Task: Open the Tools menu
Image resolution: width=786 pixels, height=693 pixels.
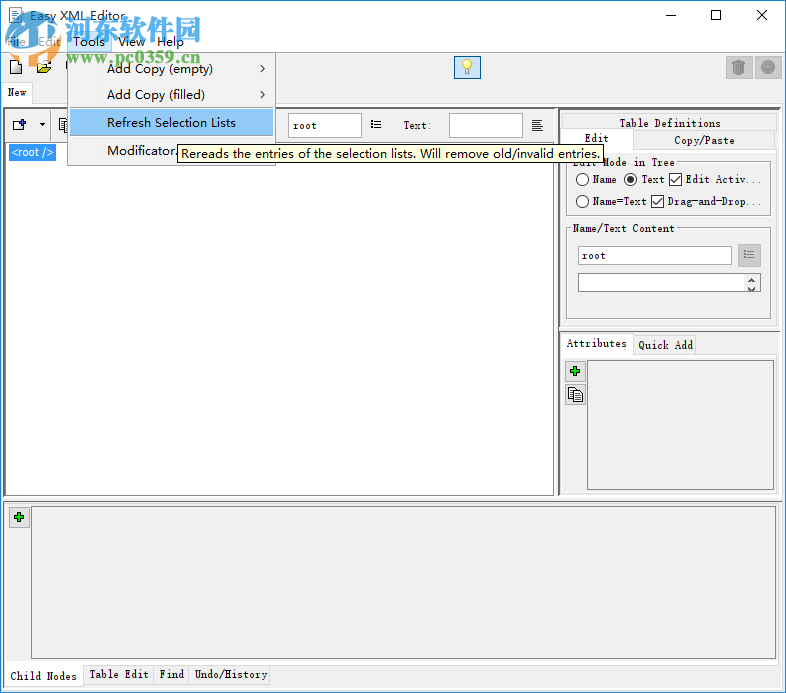Action: (x=89, y=42)
